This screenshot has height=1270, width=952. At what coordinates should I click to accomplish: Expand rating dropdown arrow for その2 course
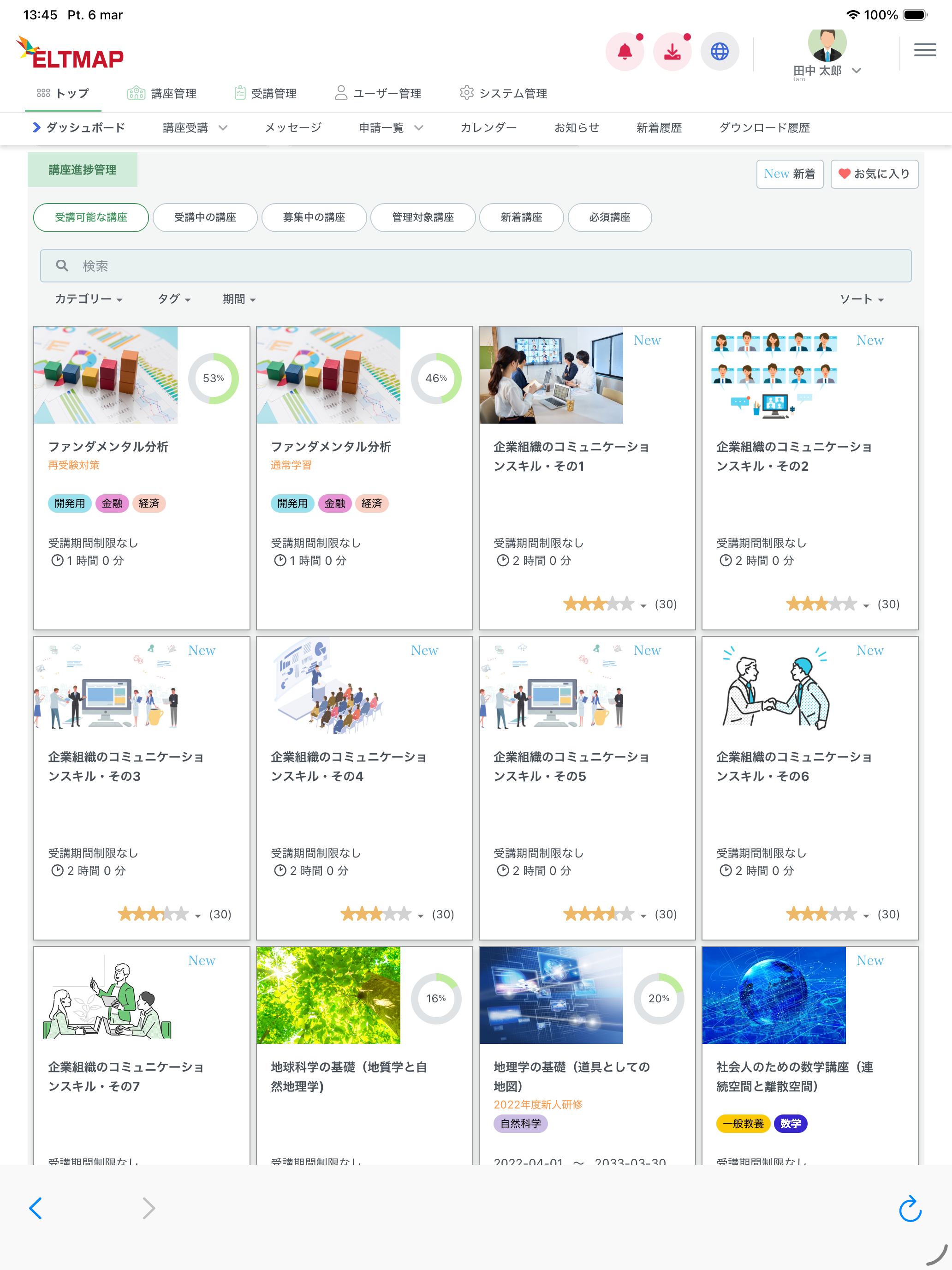866,606
